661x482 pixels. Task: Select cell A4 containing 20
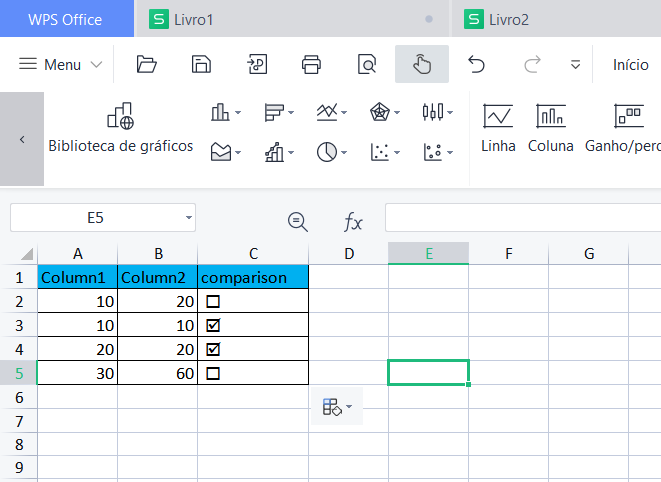pos(78,349)
